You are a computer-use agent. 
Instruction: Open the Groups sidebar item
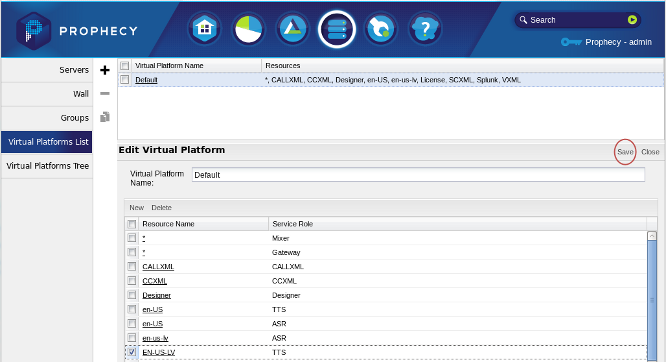point(47,118)
